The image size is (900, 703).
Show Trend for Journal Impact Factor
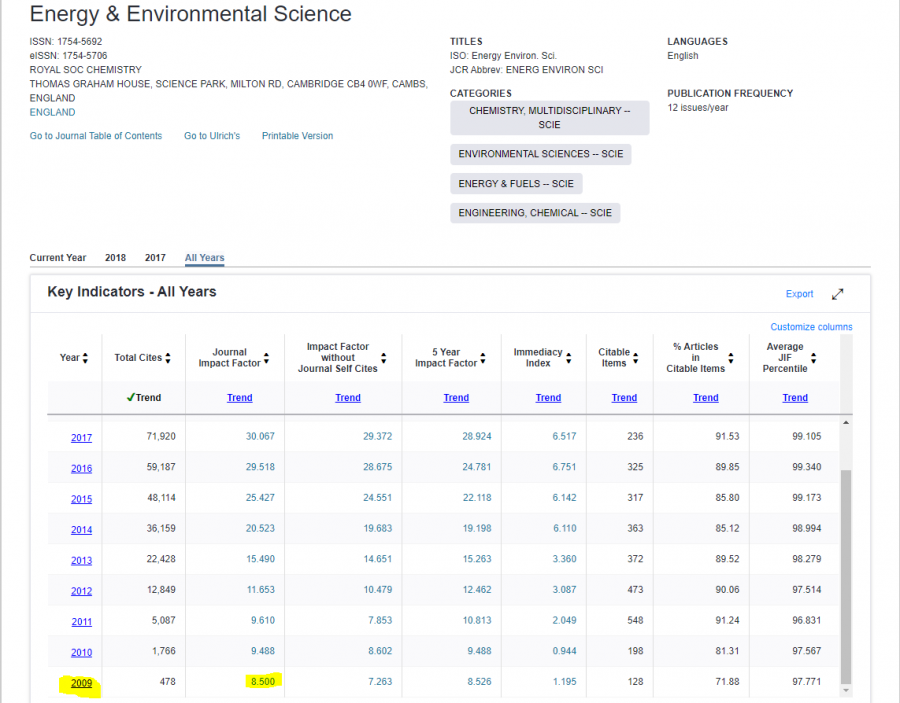point(239,398)
